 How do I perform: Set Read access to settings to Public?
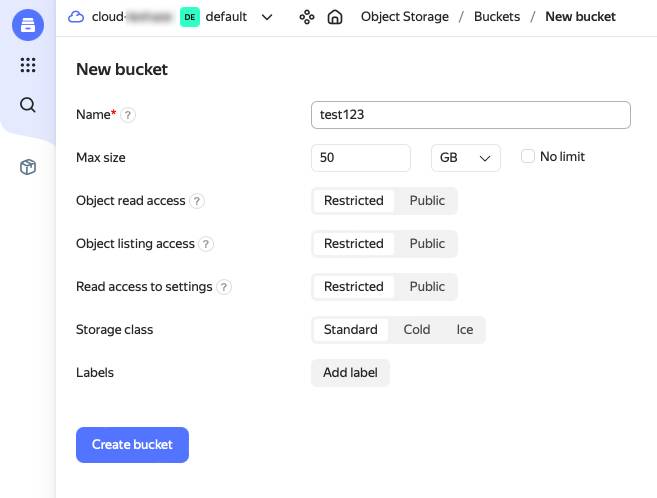pyautogui.click(x=427, y=287)
